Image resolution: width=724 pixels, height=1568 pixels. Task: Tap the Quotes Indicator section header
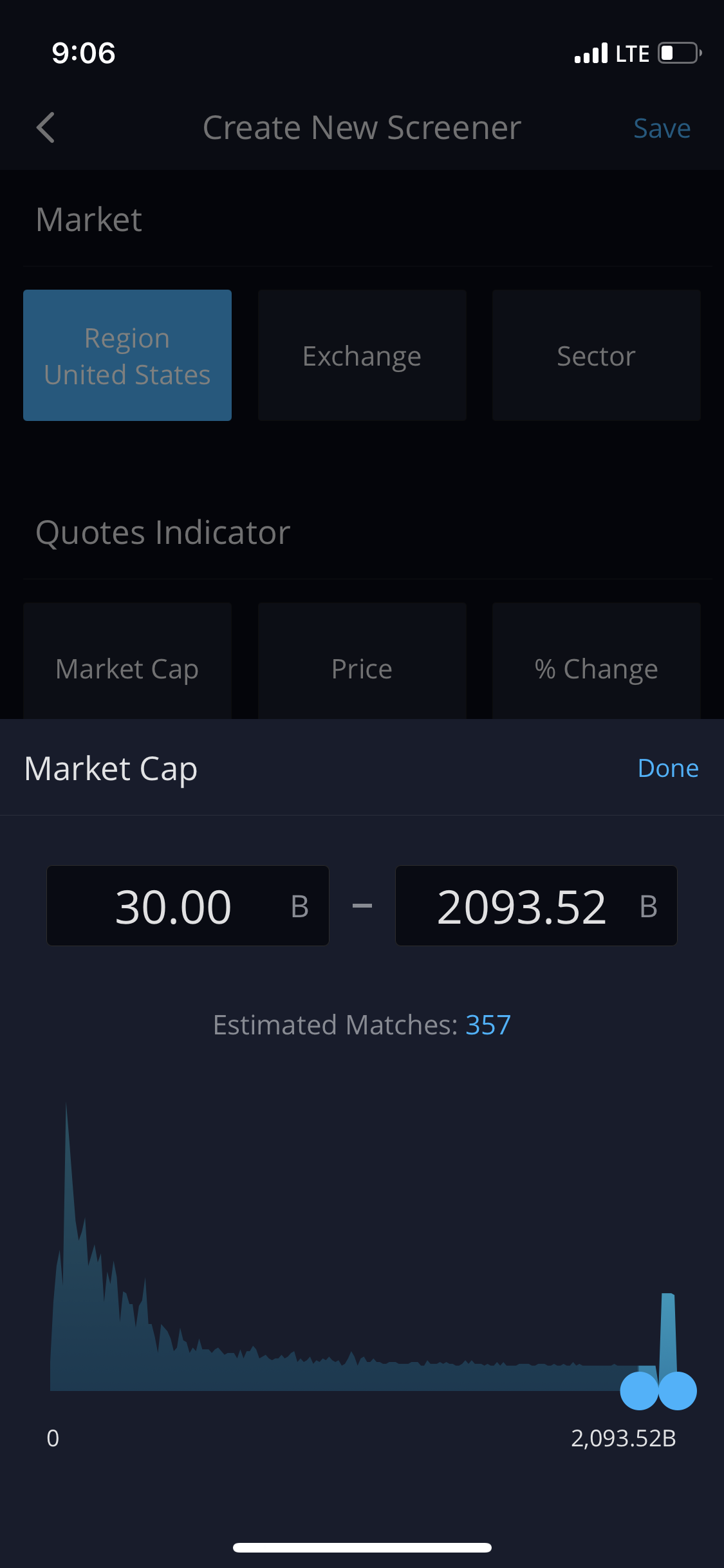[163, 532]
